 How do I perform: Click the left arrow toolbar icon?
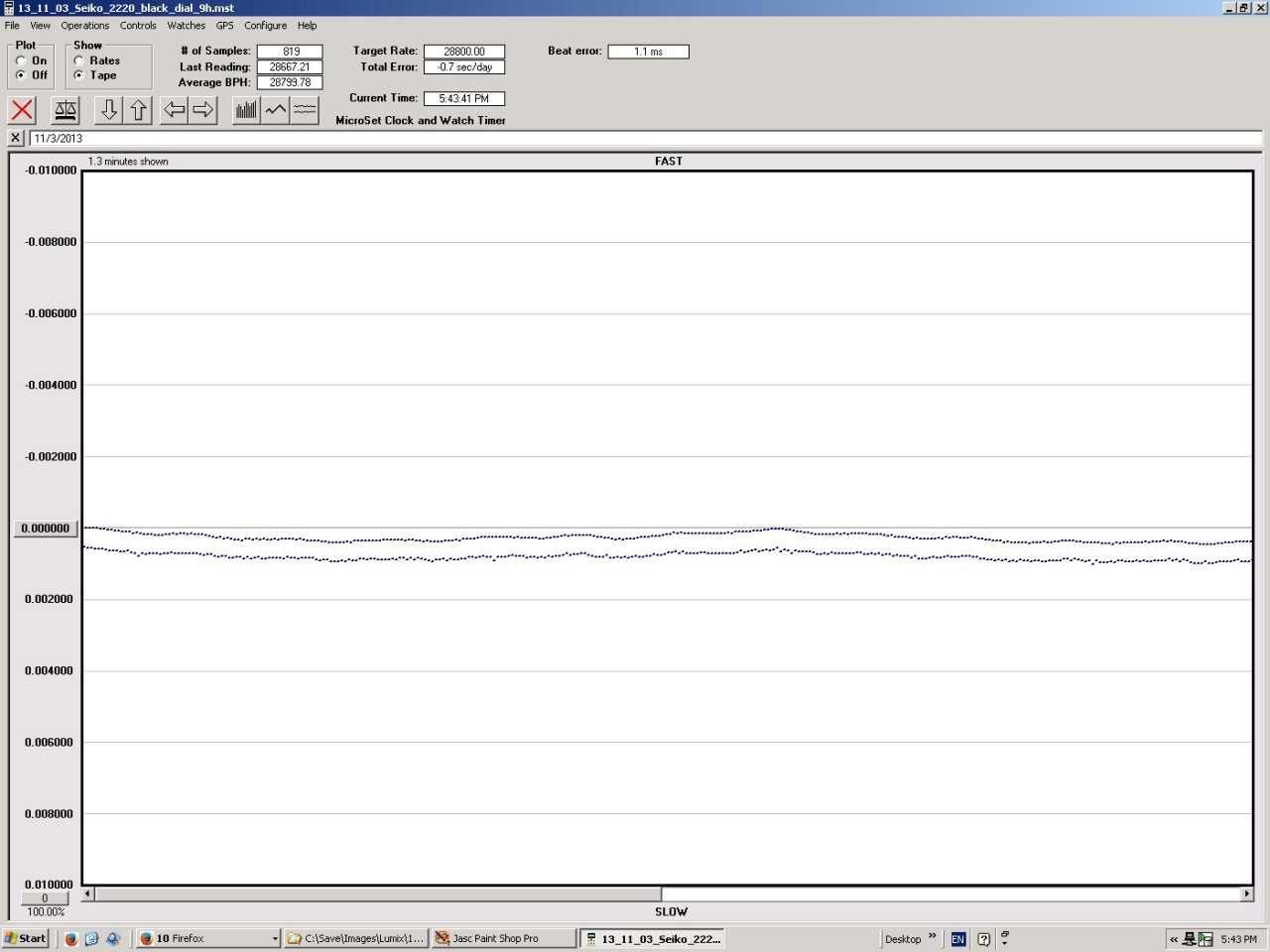tap(174, 110)
